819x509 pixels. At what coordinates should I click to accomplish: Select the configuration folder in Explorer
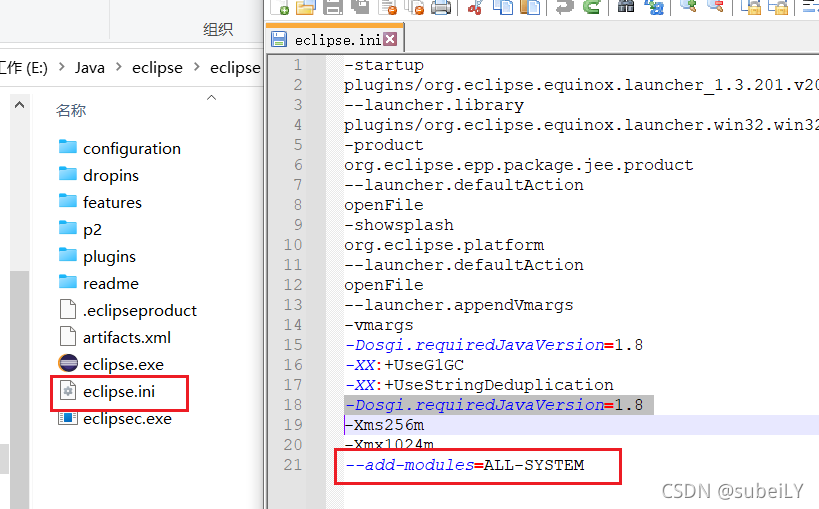132,148
